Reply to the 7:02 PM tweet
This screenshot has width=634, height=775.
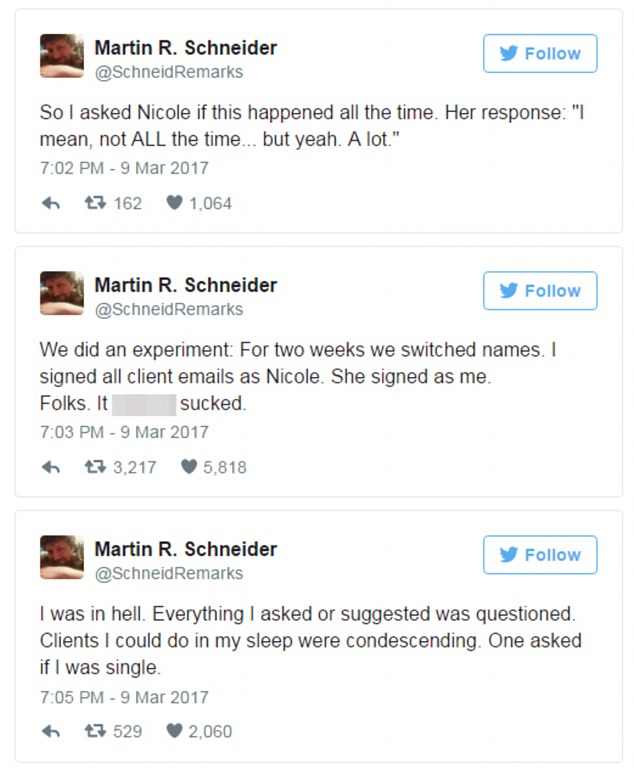51,203
